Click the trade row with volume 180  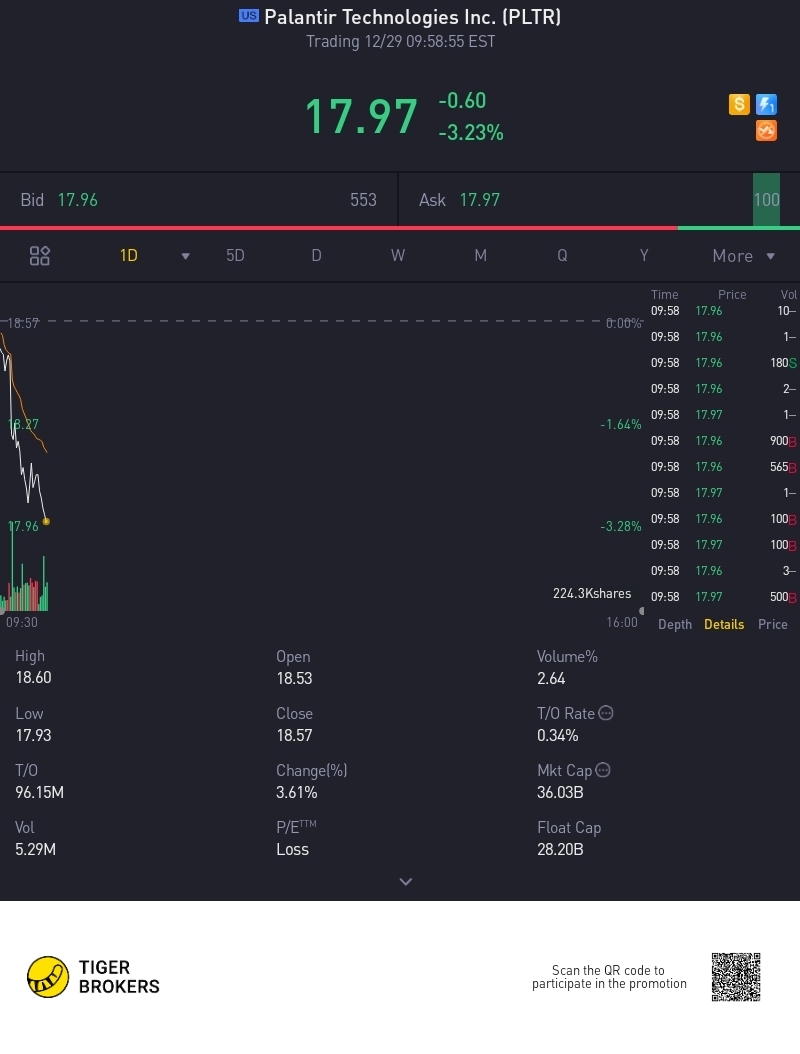click(723, 363)
